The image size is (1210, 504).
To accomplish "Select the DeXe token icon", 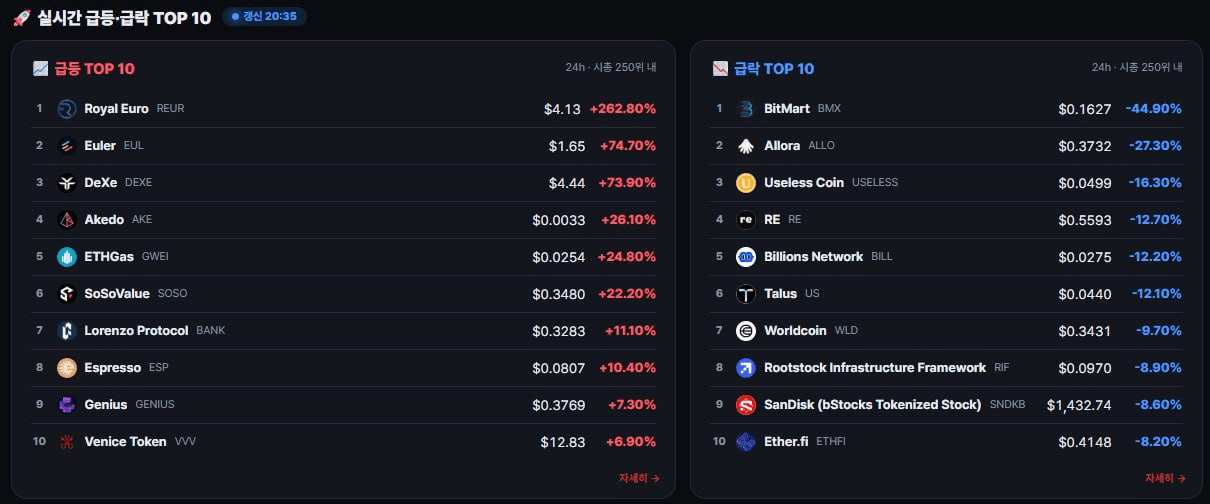I will (67, 183).
